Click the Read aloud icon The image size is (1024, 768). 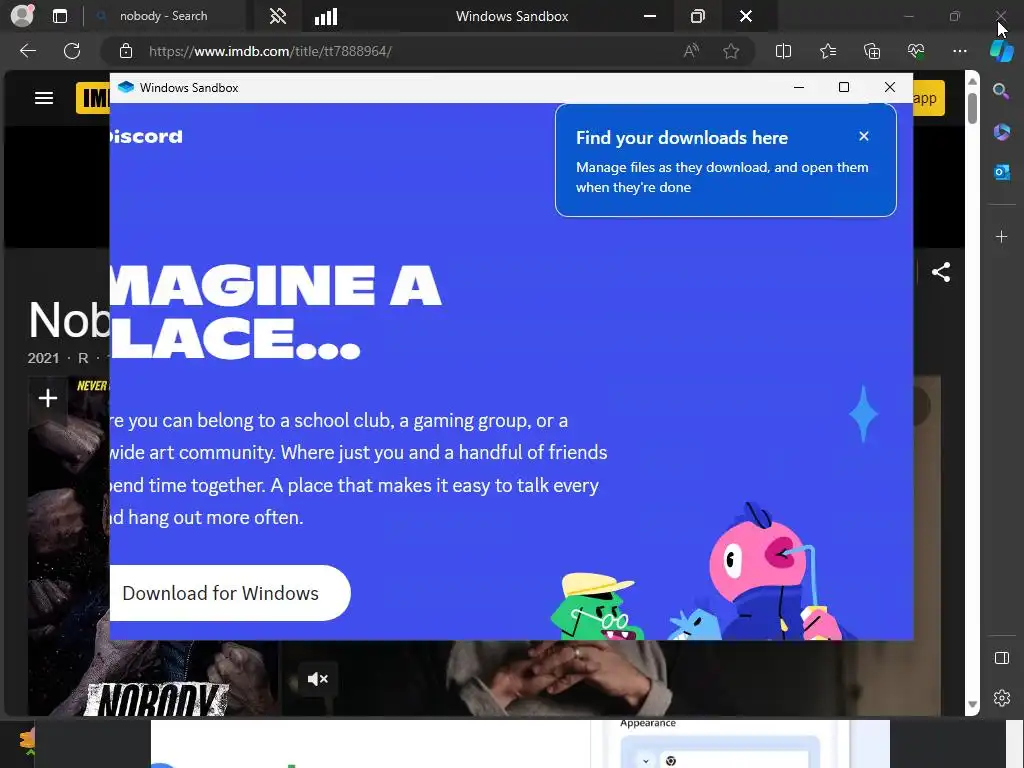pos(691,51)
